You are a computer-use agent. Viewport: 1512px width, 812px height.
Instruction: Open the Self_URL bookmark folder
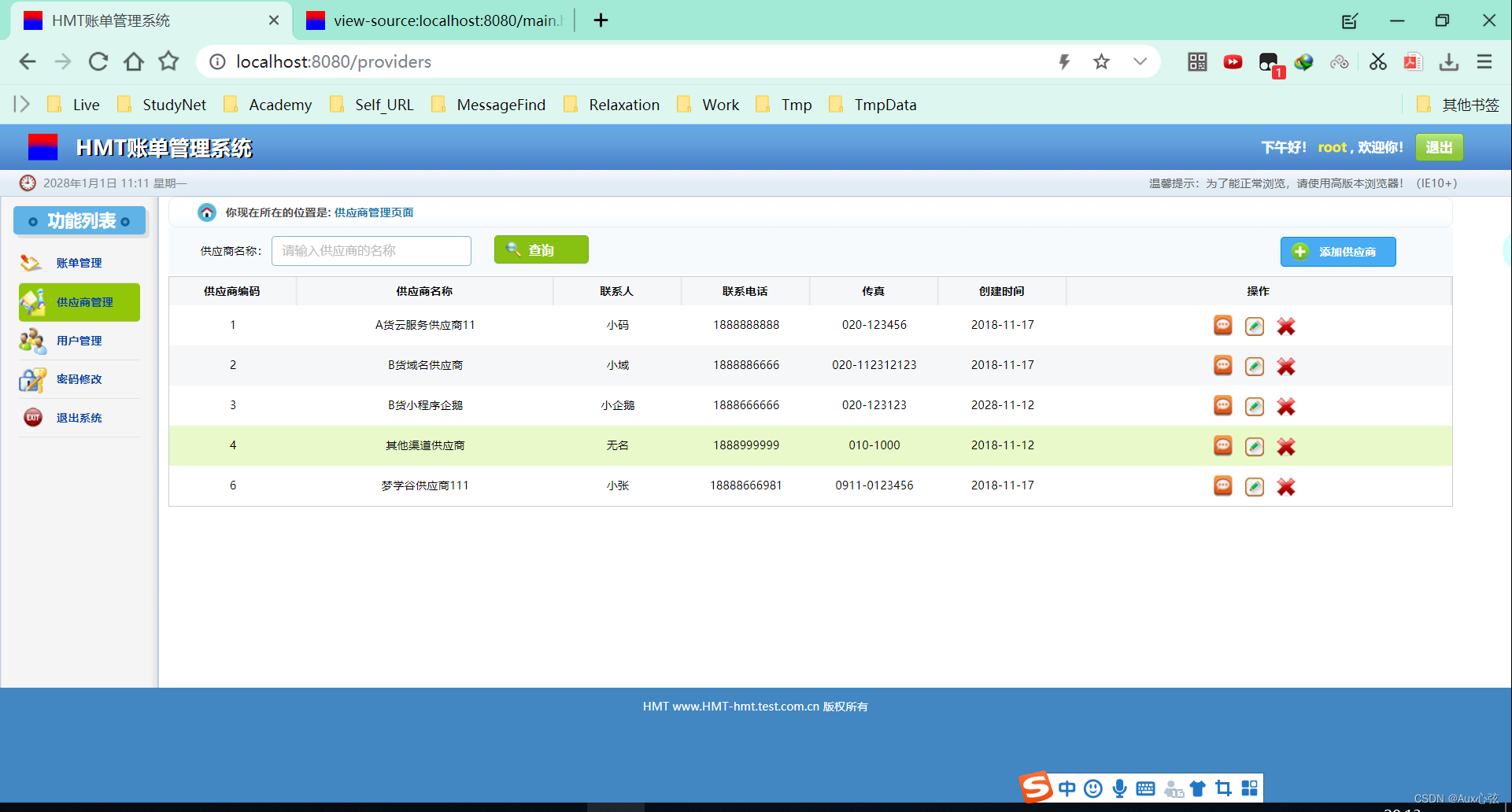(x=372, y=105)
